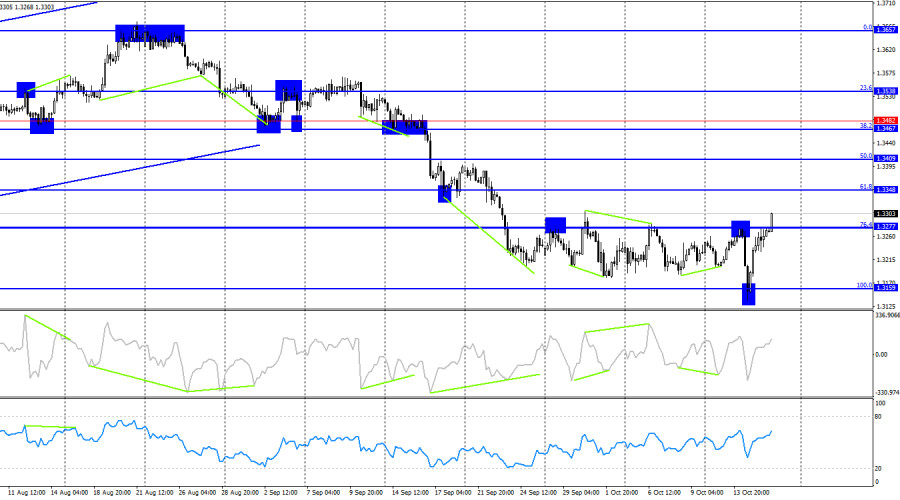Click the 100.0 Fibonacci level label

[864, 285]
